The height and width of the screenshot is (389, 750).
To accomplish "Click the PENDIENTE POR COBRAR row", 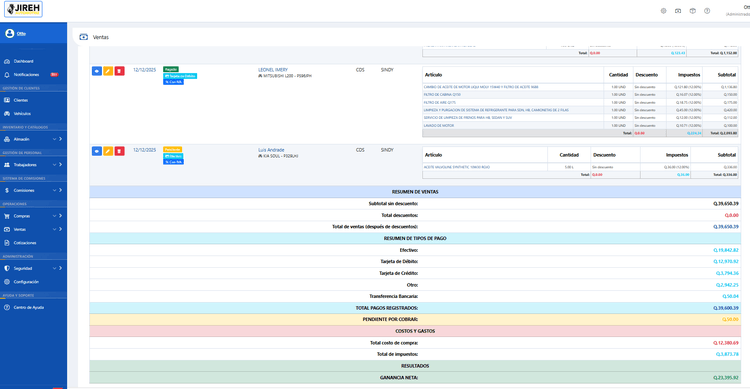I will click(x=415, y=320).
